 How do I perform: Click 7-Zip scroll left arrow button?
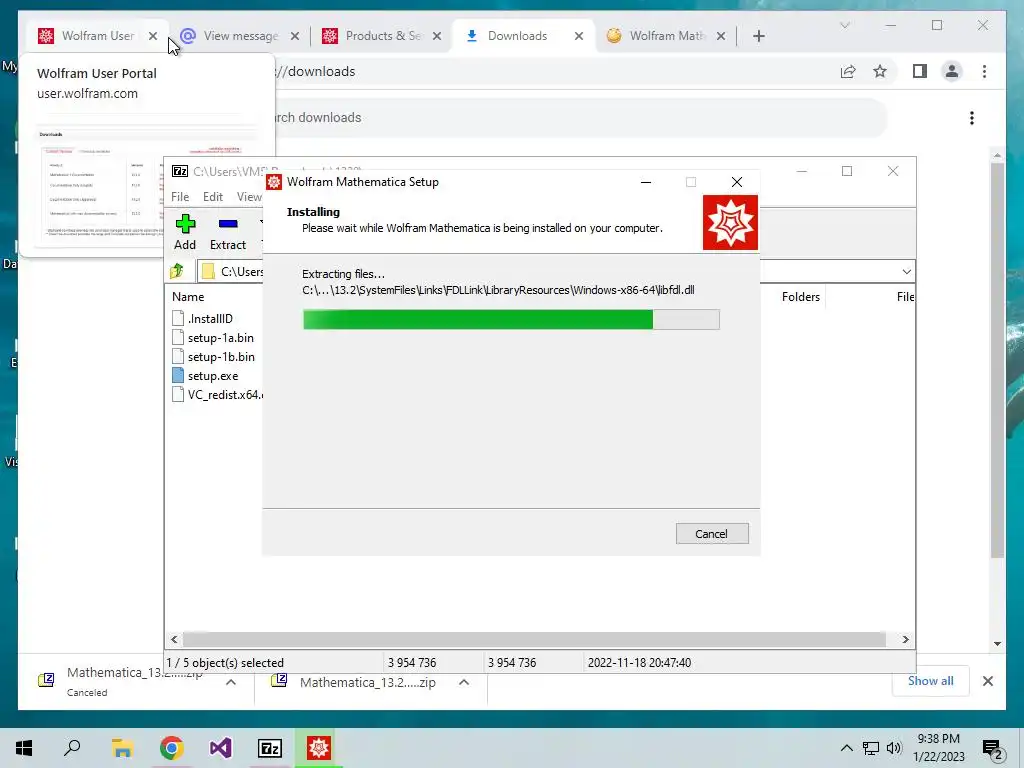[x=174, y=639]
